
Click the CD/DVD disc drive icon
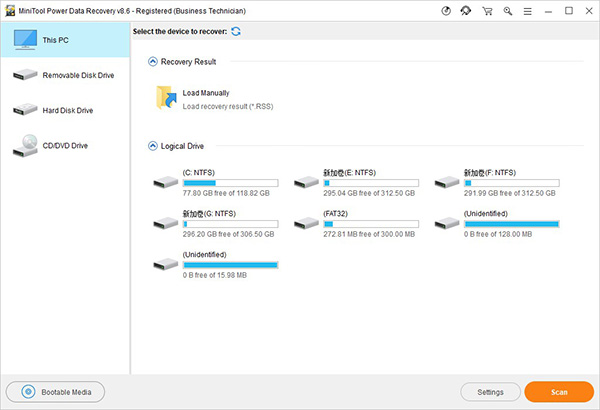click(25, 146)
